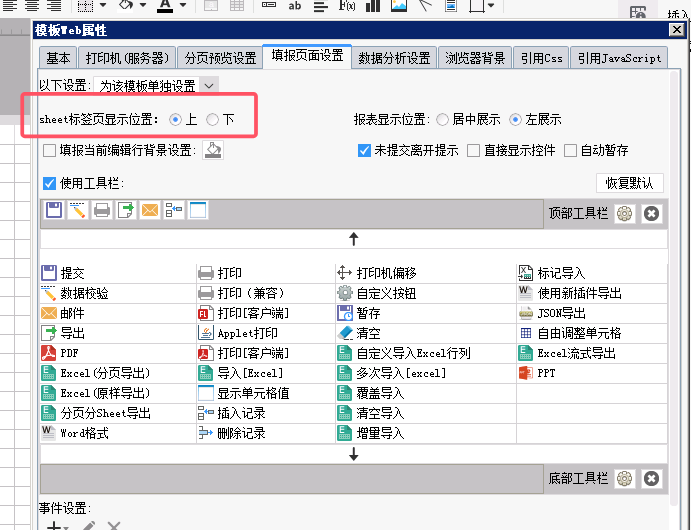Click the add event plus button

pyautogui.click(x=55, y=526)
